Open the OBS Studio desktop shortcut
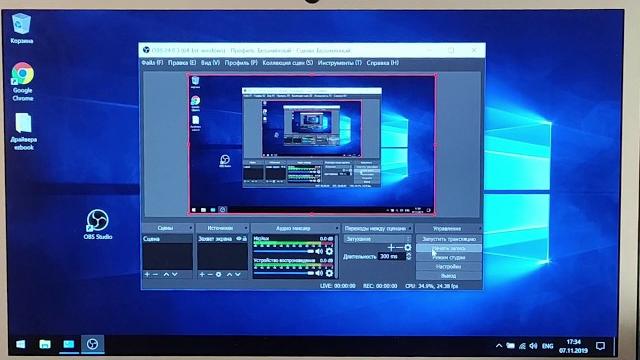This screenshot has height=360, width=640. (x=98, y=224)
